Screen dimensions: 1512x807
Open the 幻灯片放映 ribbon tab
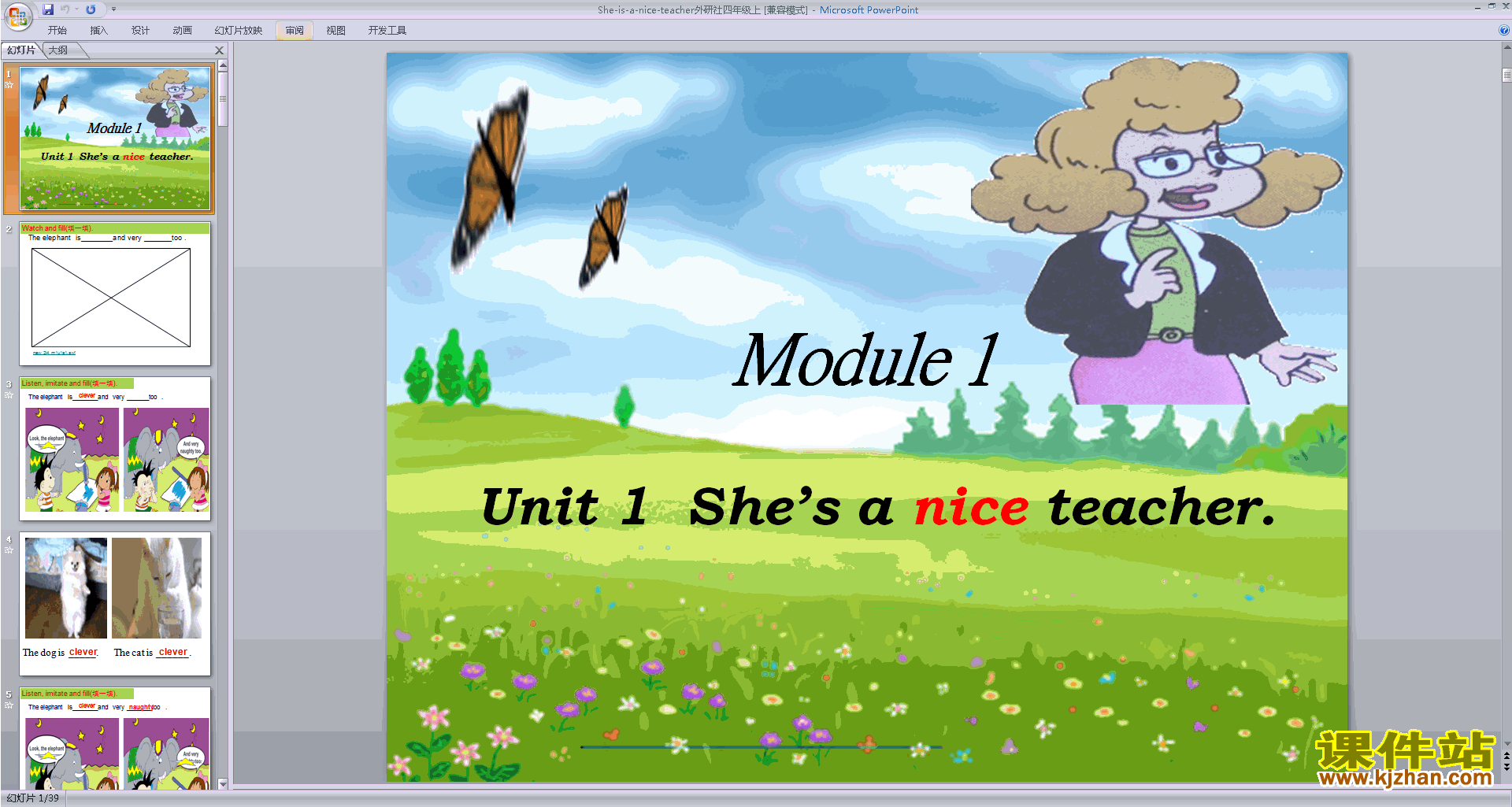[238, 30]
